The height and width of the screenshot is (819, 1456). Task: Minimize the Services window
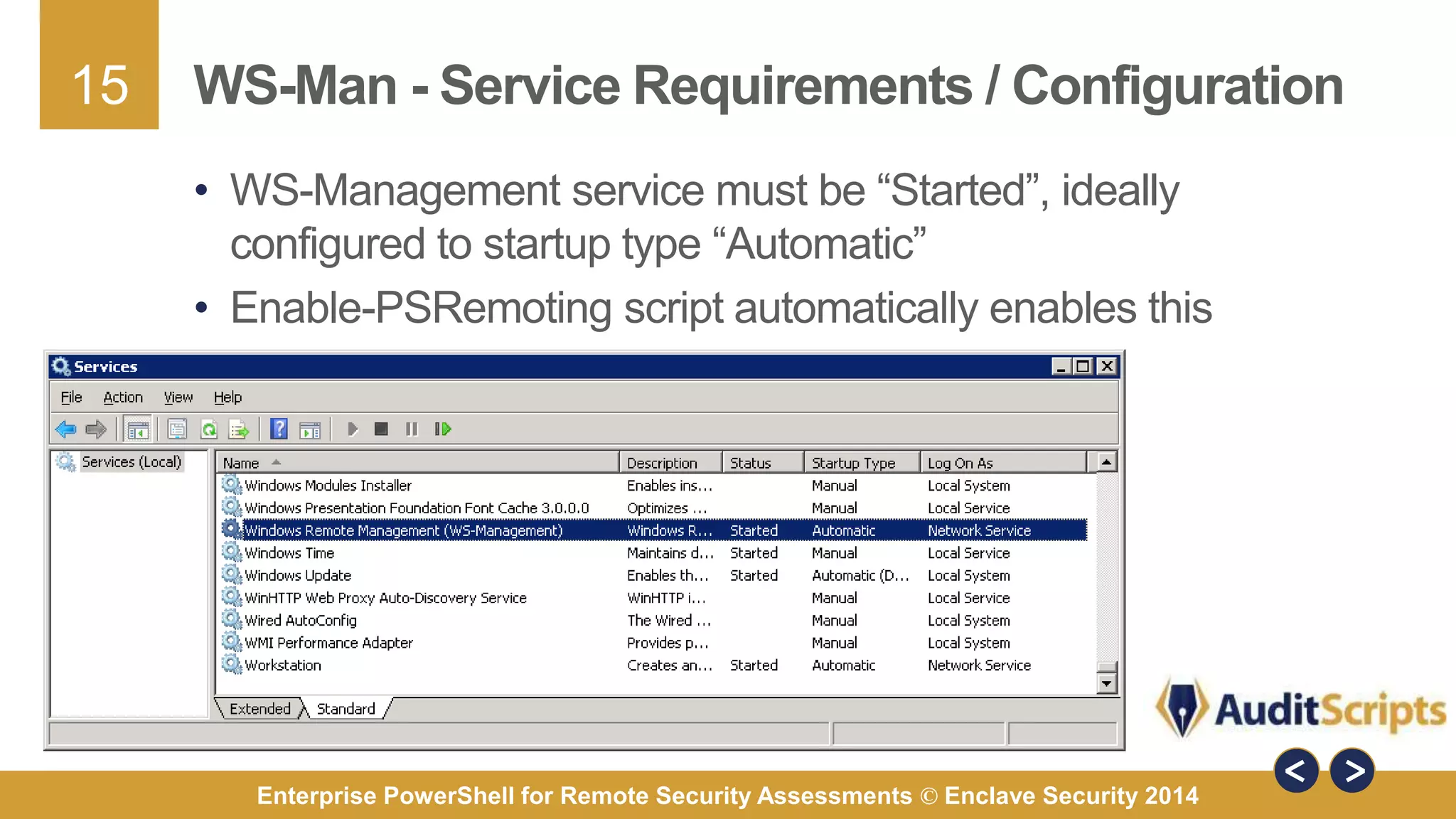coord(1061,366)
